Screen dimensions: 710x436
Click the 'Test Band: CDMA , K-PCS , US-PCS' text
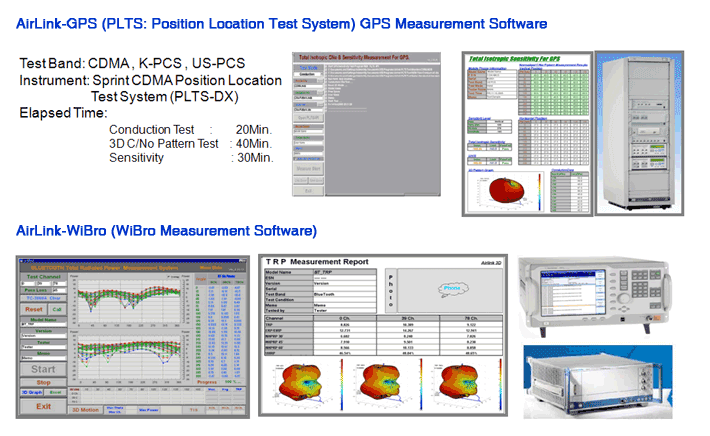click(132, 63)
